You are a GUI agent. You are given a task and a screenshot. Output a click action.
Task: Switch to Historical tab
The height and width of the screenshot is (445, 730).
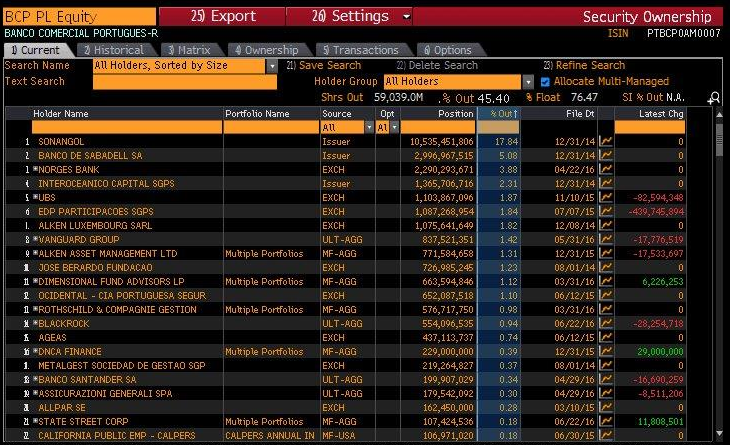click(115, 50)
